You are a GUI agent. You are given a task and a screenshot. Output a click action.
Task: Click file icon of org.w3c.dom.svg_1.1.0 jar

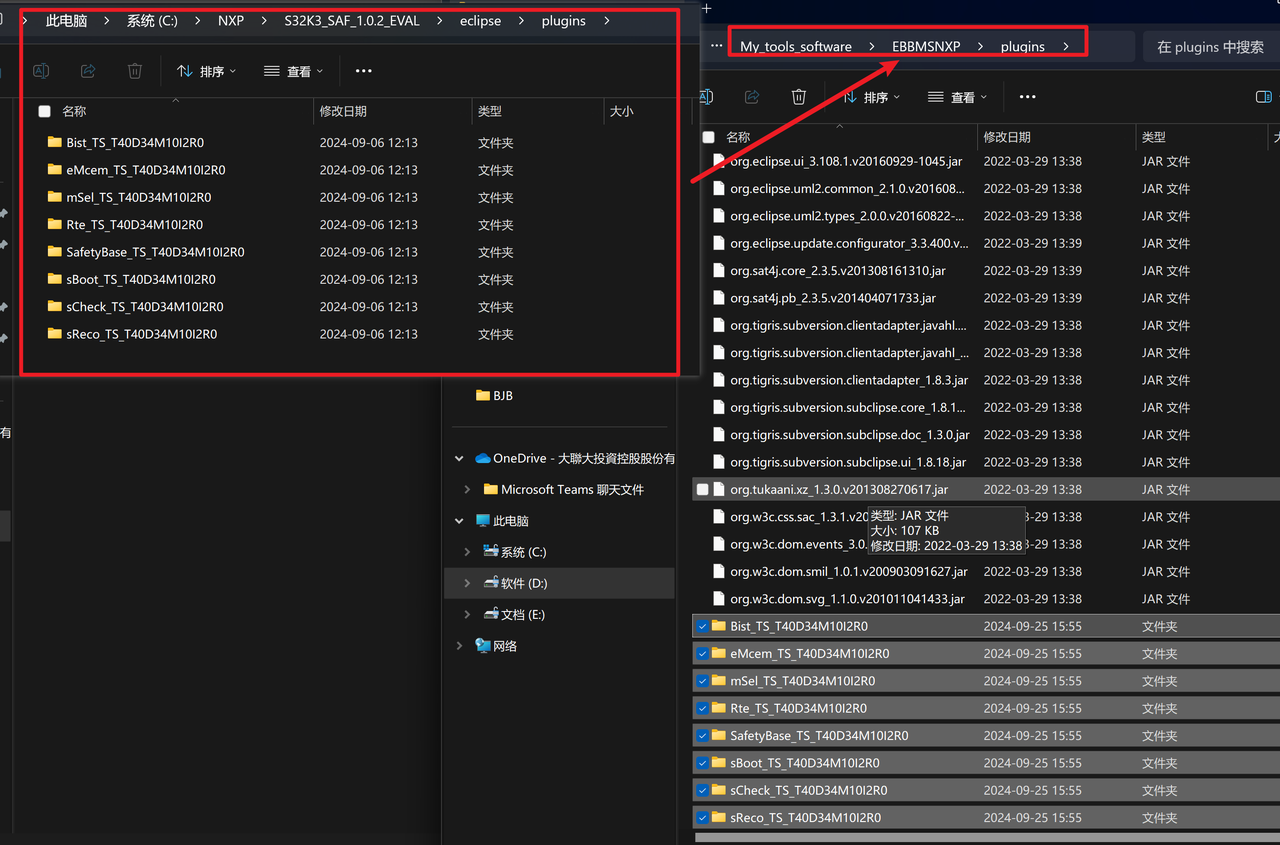718,599
